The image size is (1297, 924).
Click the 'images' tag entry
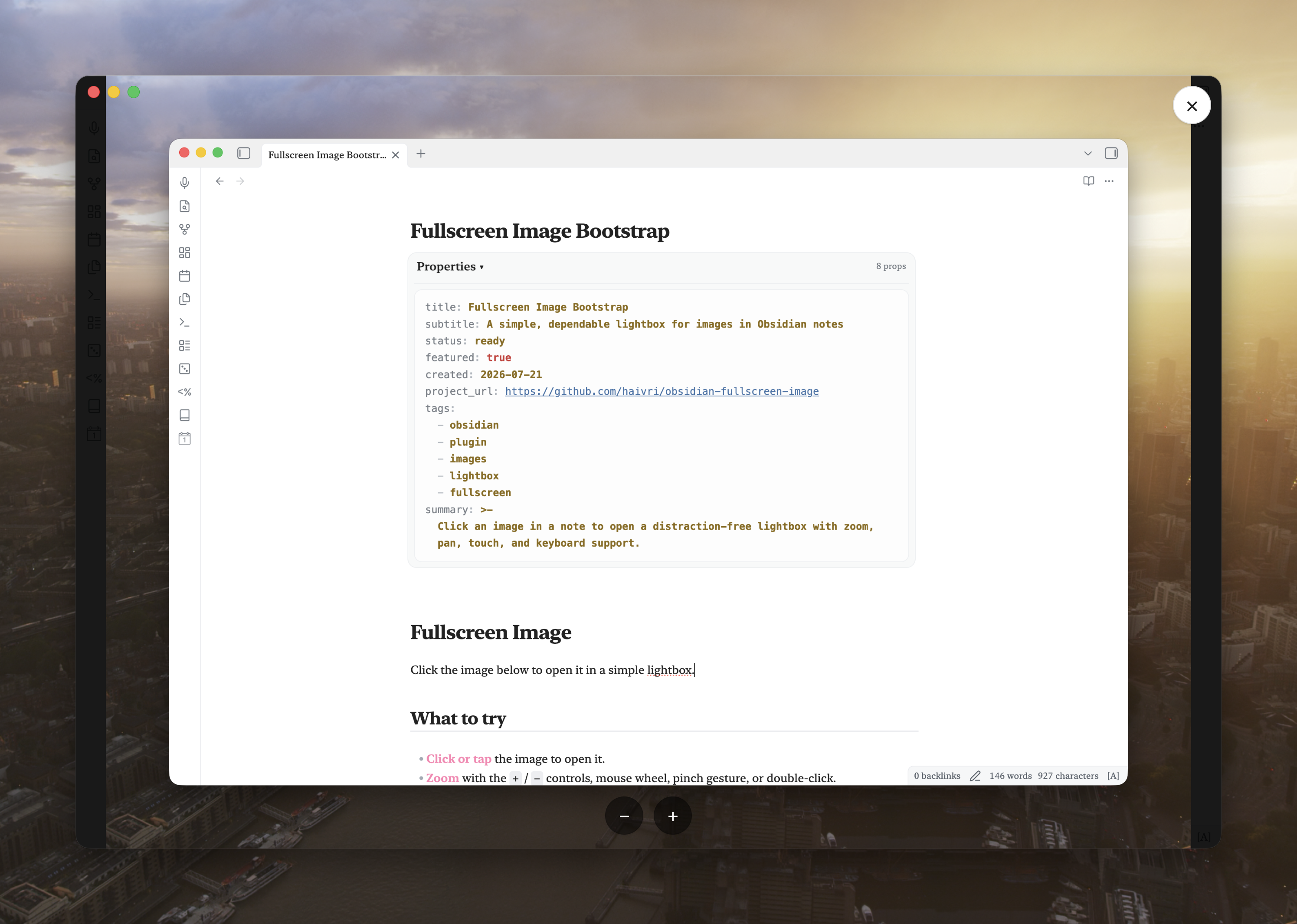(468, 459)
